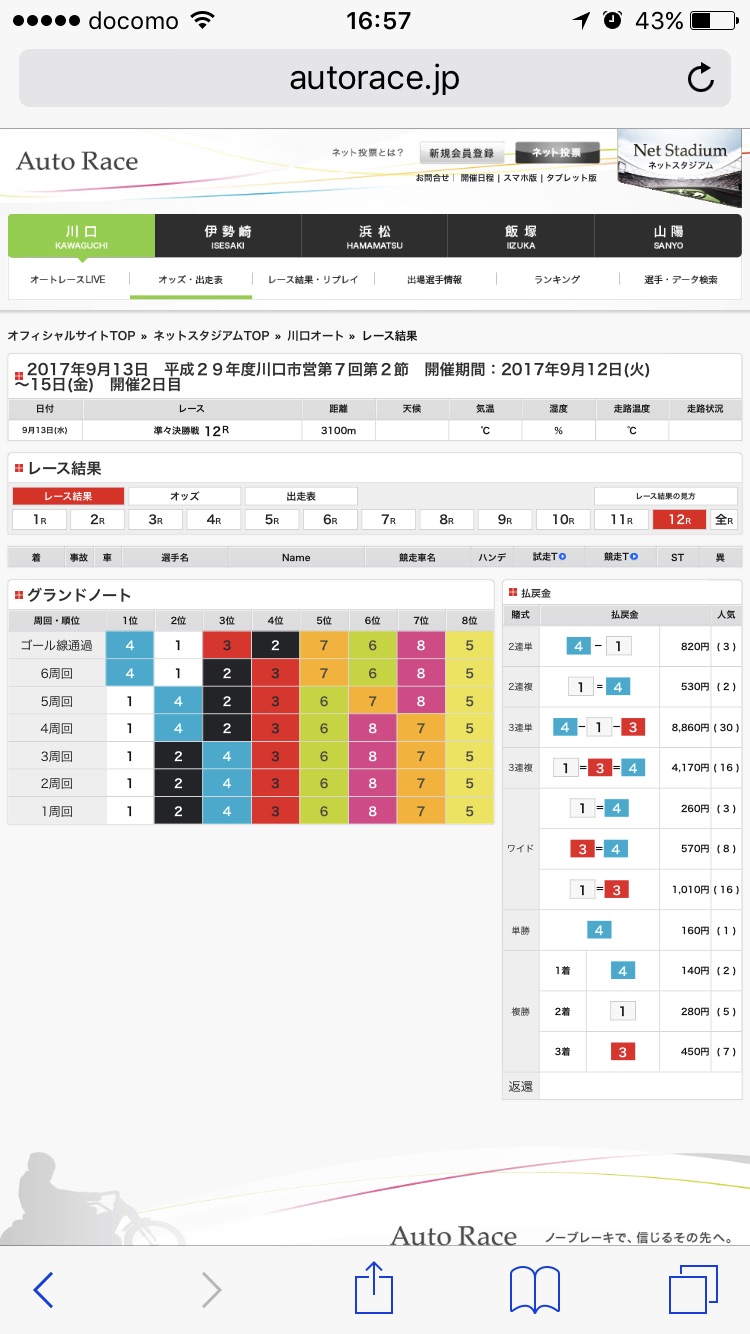
Task: Select the 山陽 SANYO tab
Action: point(668,236)
